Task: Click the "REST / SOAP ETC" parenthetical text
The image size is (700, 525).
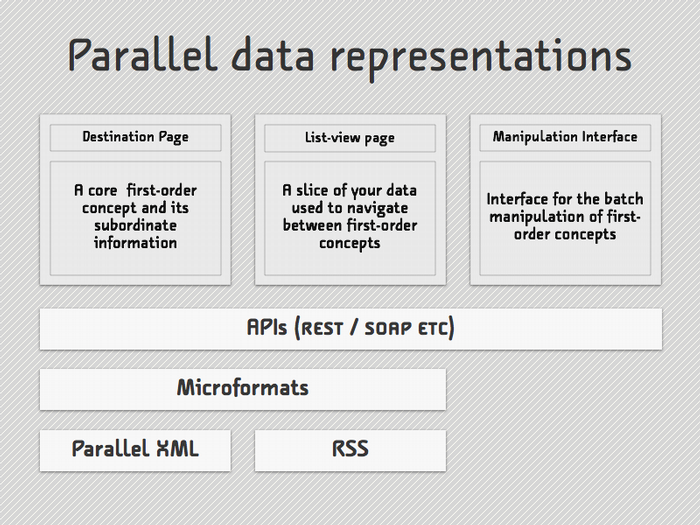Action: [x=378, y=329]
